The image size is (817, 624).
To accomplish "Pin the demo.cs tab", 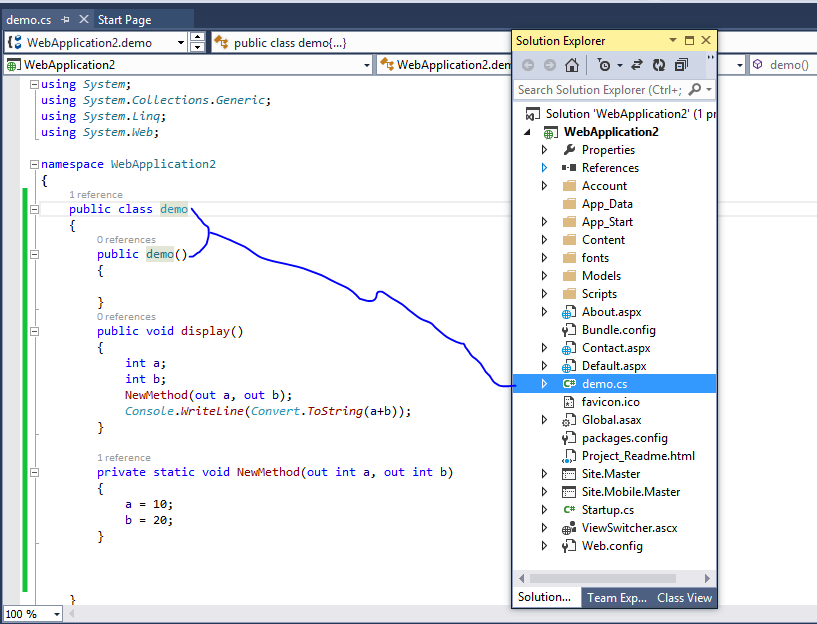I will pos(65,20).
